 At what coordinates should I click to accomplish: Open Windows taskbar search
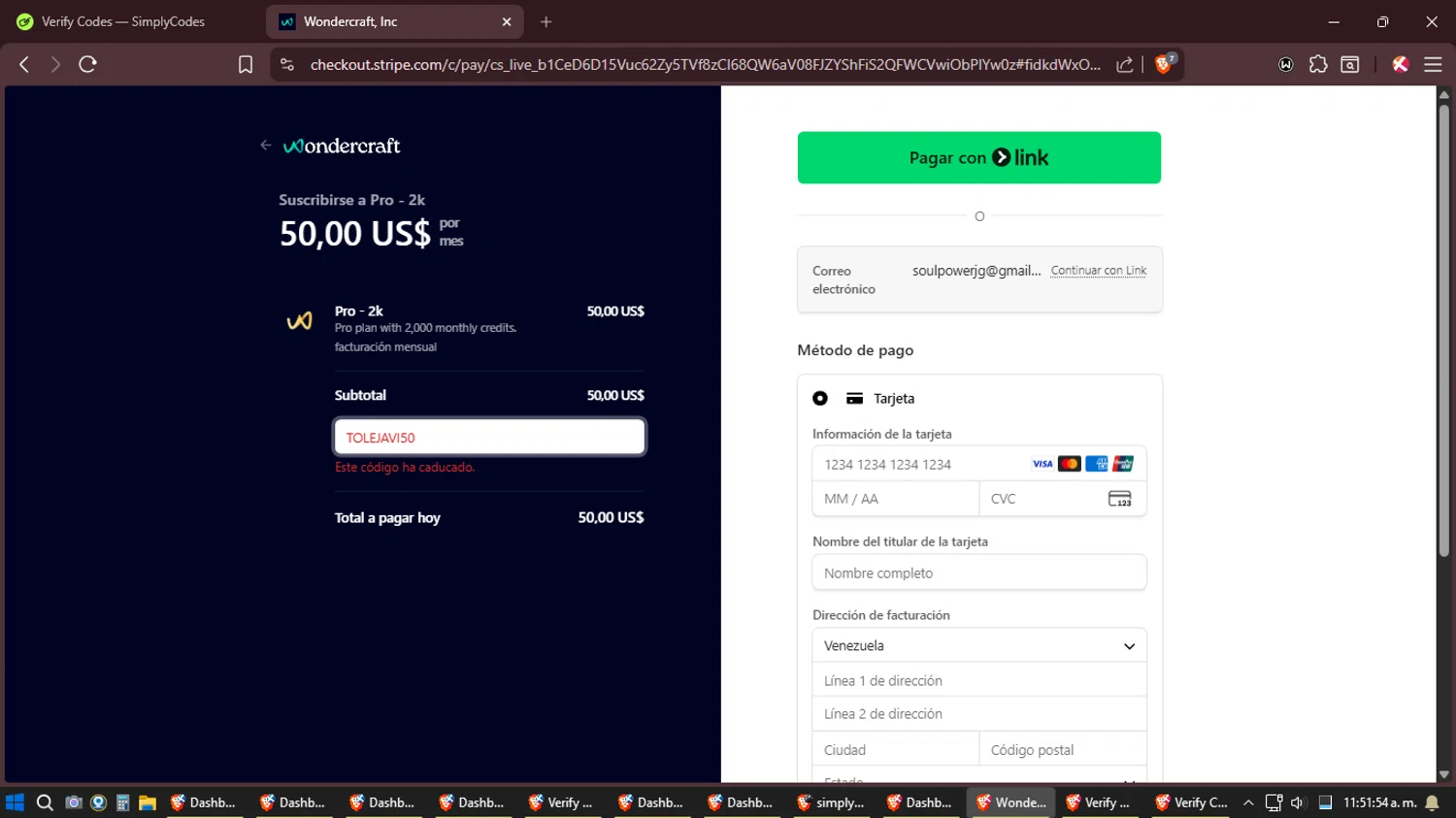tap(45, 802)
